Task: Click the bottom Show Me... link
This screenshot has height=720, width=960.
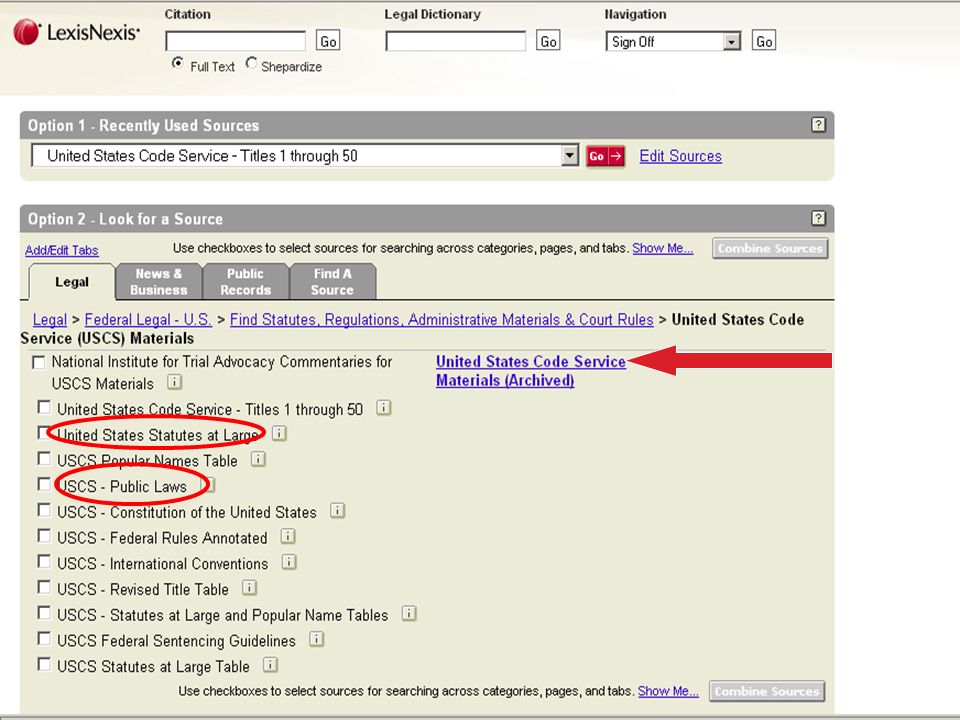Action: (x=668, y=691)
